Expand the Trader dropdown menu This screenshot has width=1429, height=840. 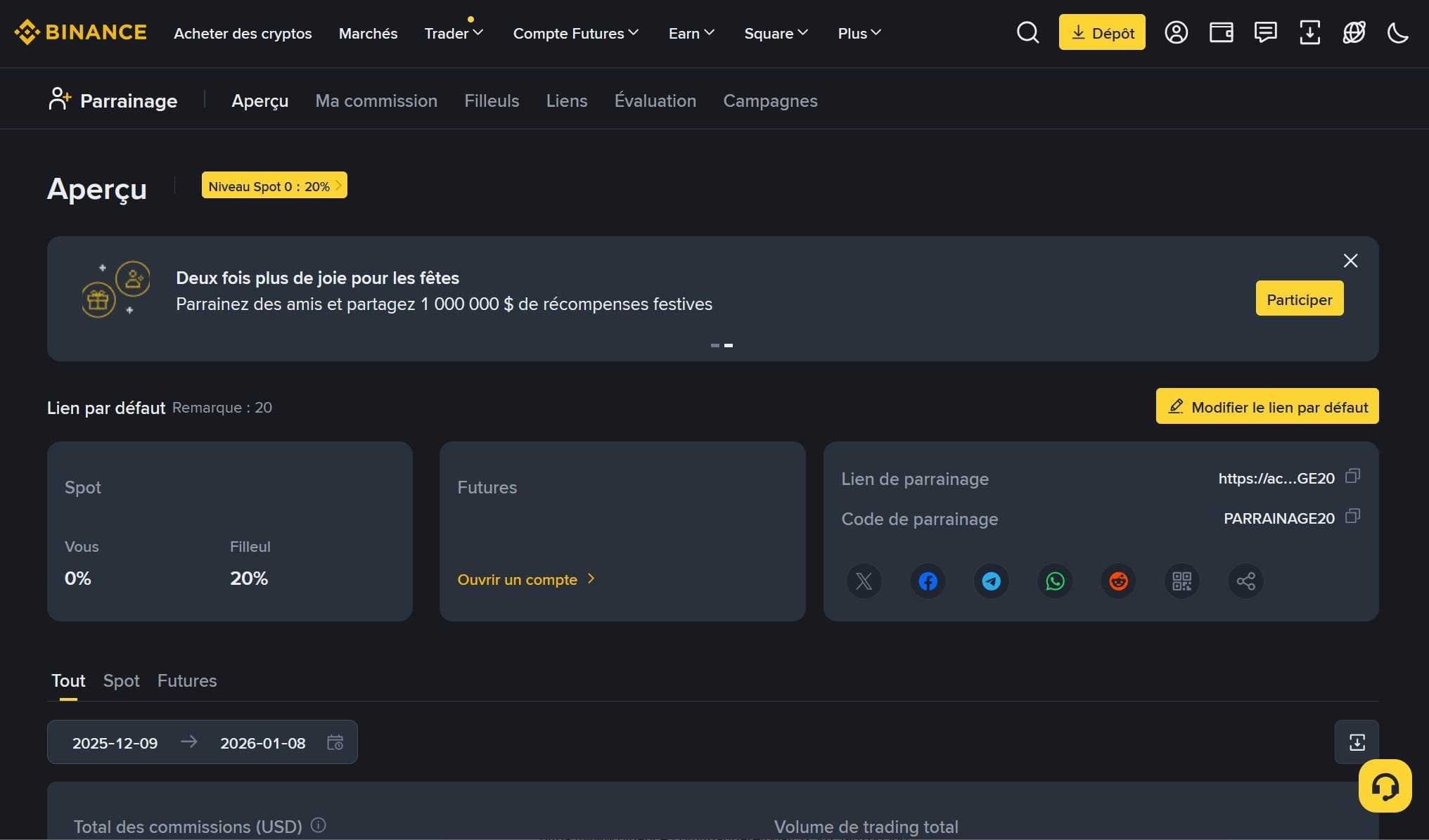[x=454, y=33]
